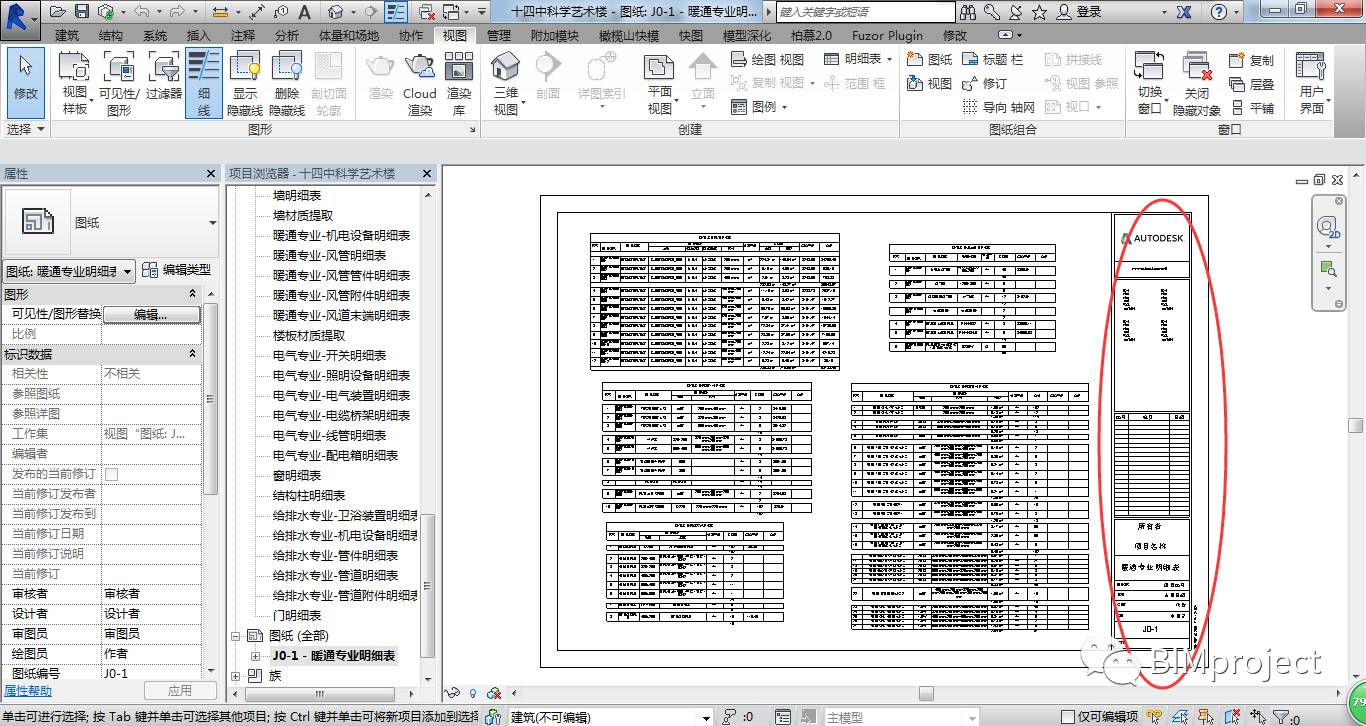
Task: Open the View Templates (视图样板) tool
Action: 75,83
